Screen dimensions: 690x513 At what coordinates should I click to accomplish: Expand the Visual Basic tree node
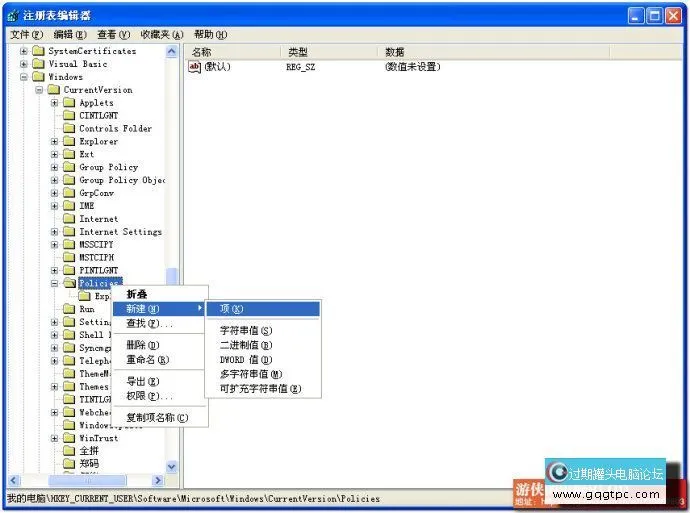click(x=24, y=64)
